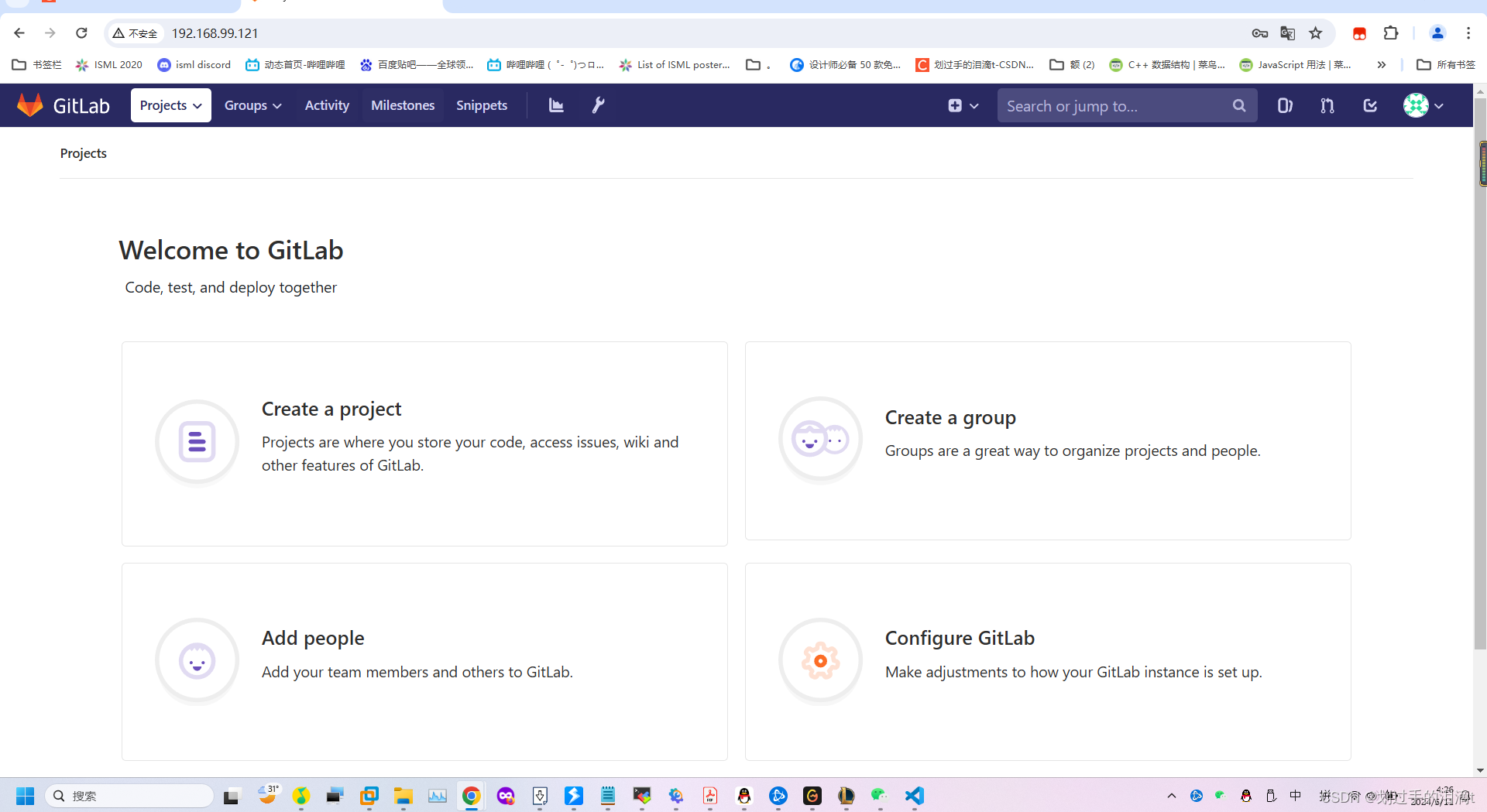Open the Admin Area wrench icon
Viewport: 1487px width, 812px height.
tap(598, 105)
